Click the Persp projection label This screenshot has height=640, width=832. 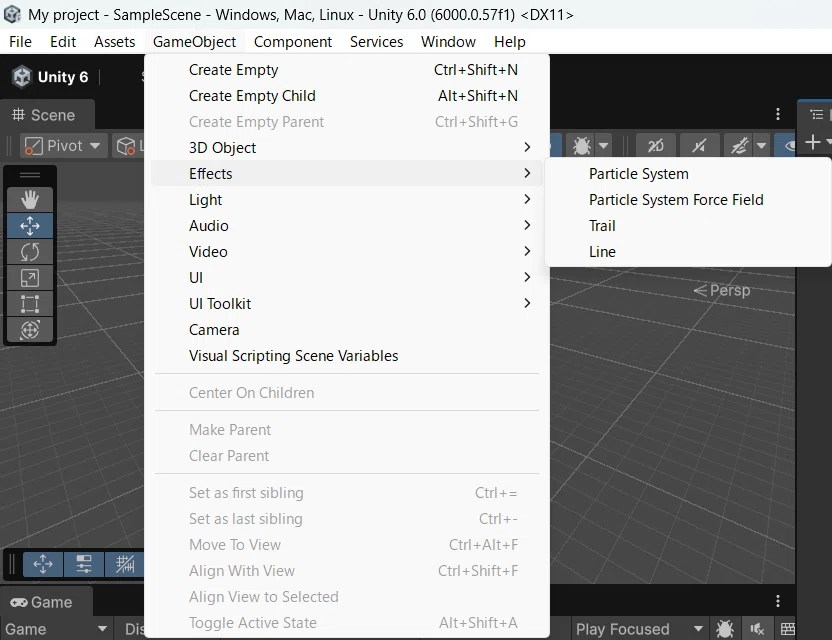point(722,290)
